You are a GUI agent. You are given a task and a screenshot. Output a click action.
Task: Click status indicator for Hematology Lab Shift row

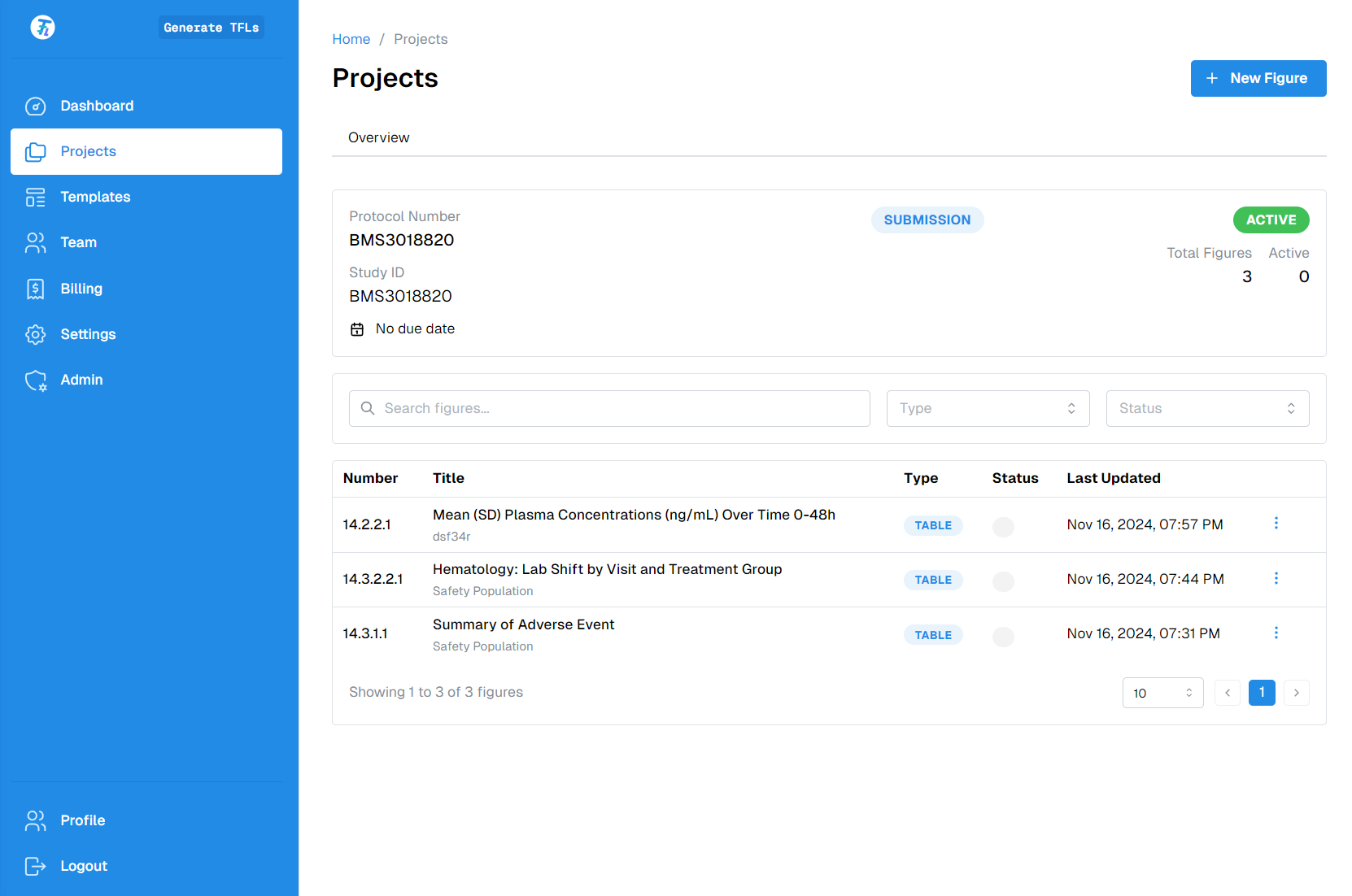click(x=1003, y=581)
